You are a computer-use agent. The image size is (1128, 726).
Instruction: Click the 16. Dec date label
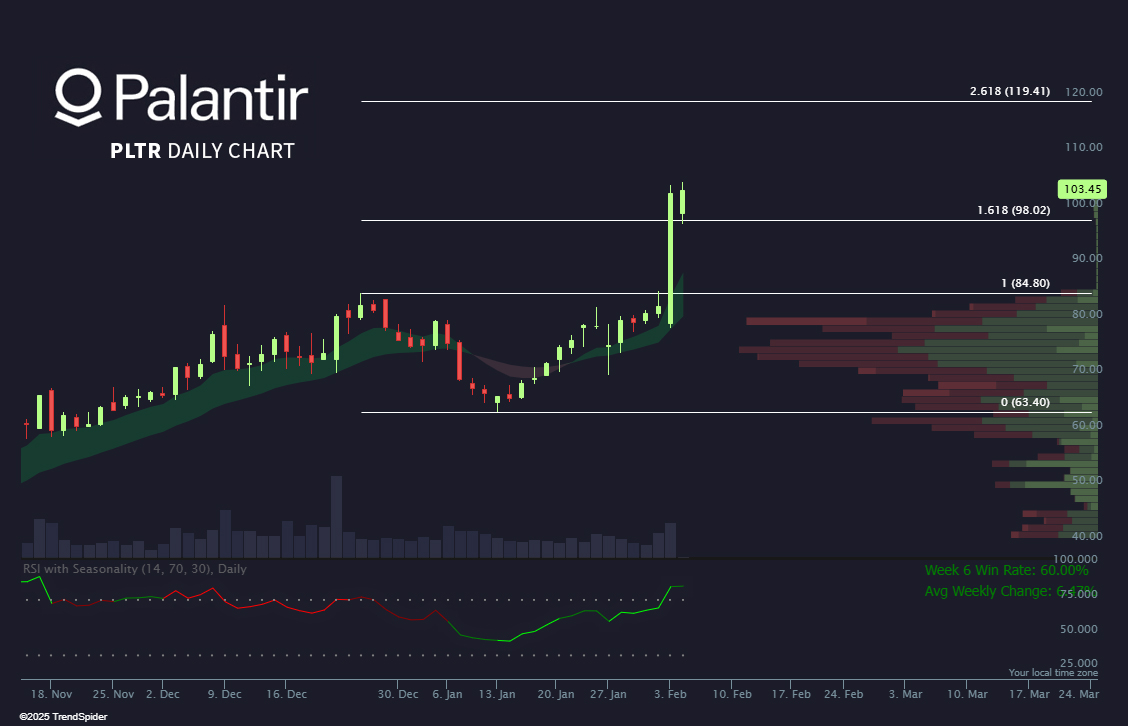pyautogui.click(x=286, y=694)
